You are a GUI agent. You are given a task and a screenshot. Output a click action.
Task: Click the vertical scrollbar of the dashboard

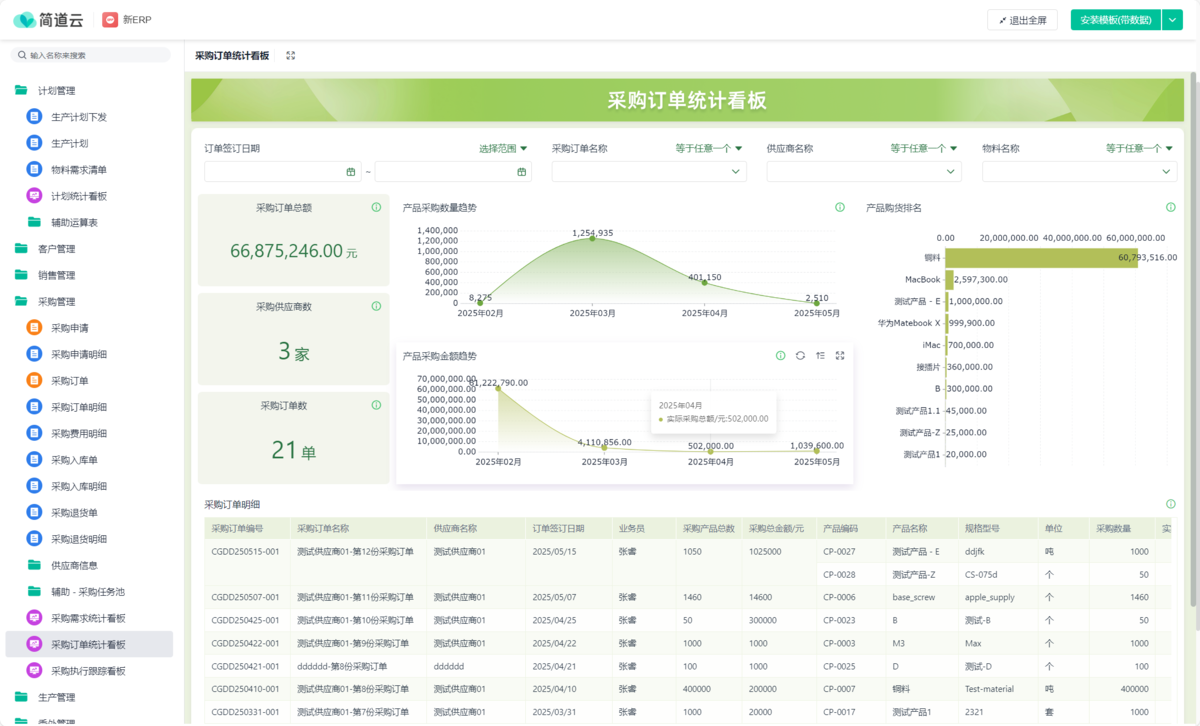(1192, 340)
